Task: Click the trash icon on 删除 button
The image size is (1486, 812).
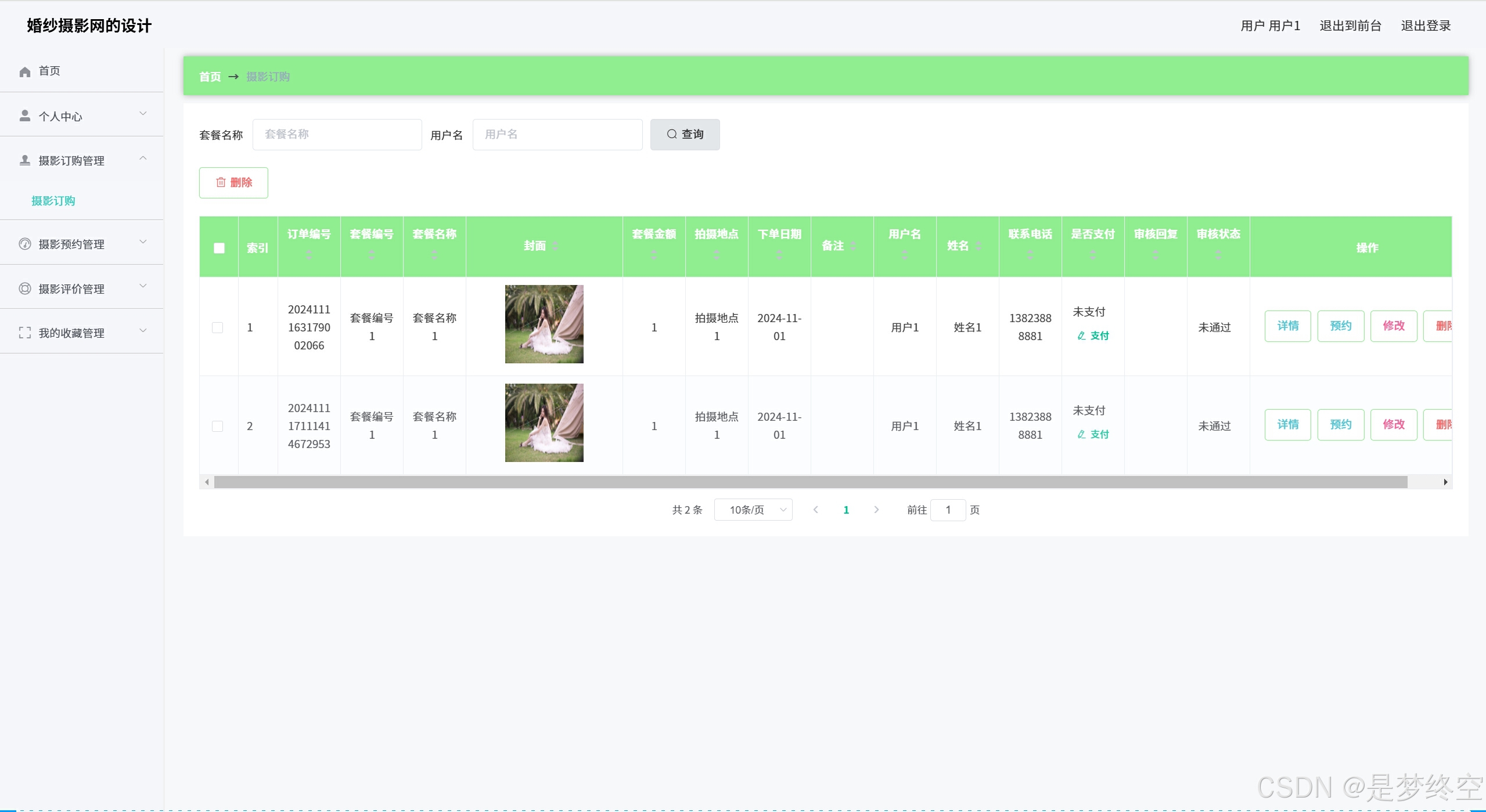Action: coord(221,183)
